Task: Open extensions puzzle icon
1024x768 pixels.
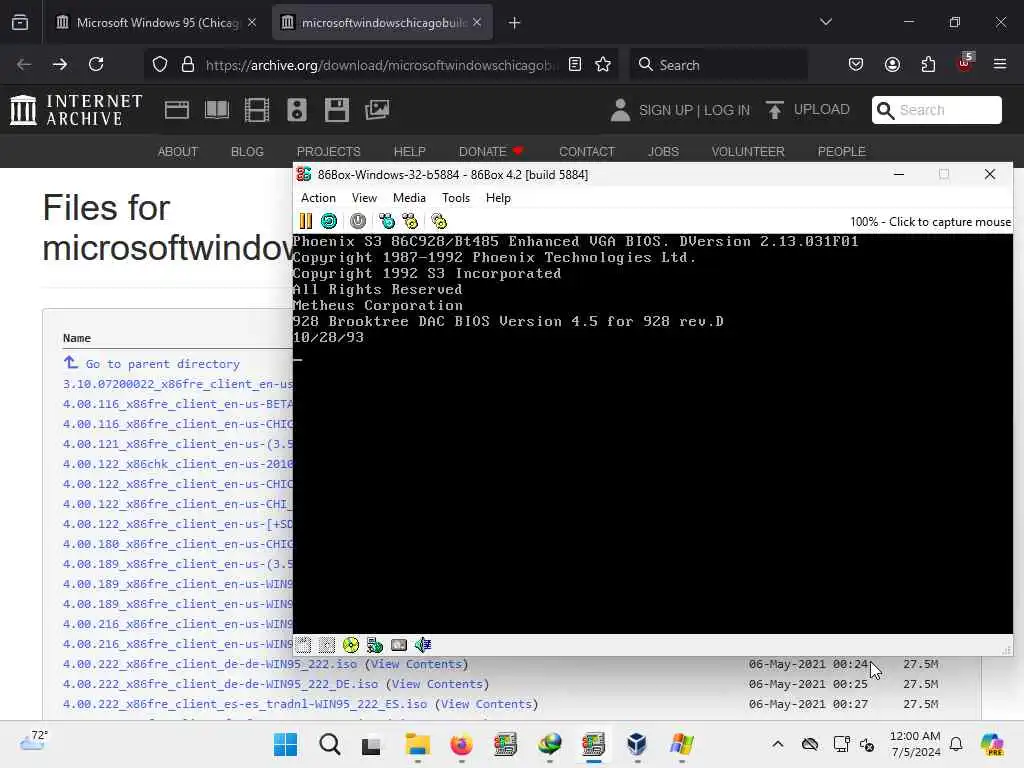Action: [928, 64]
